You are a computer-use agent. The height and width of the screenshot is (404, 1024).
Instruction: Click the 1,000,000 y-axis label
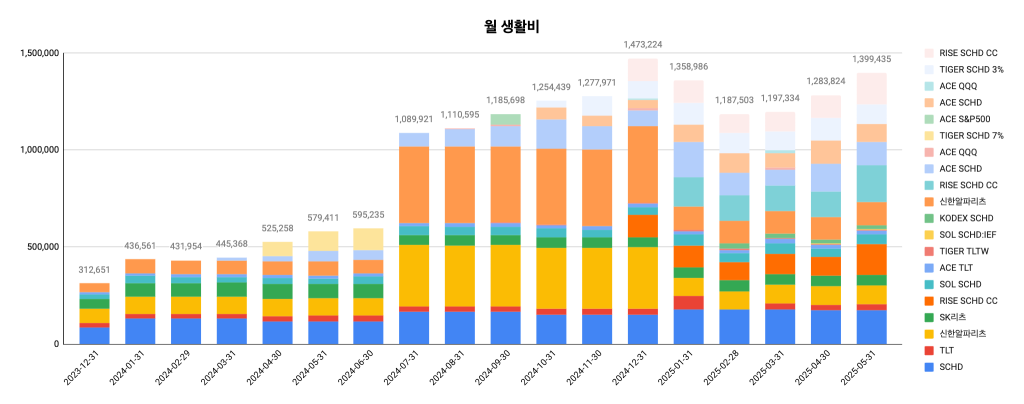(39, 150)
